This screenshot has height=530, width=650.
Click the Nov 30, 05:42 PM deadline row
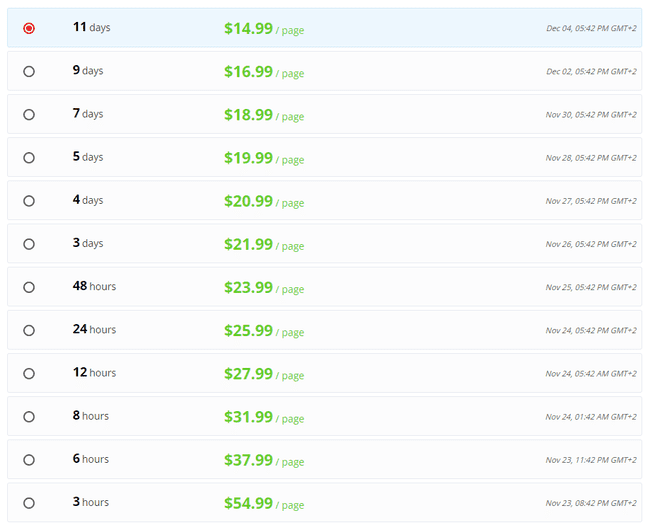325,114
